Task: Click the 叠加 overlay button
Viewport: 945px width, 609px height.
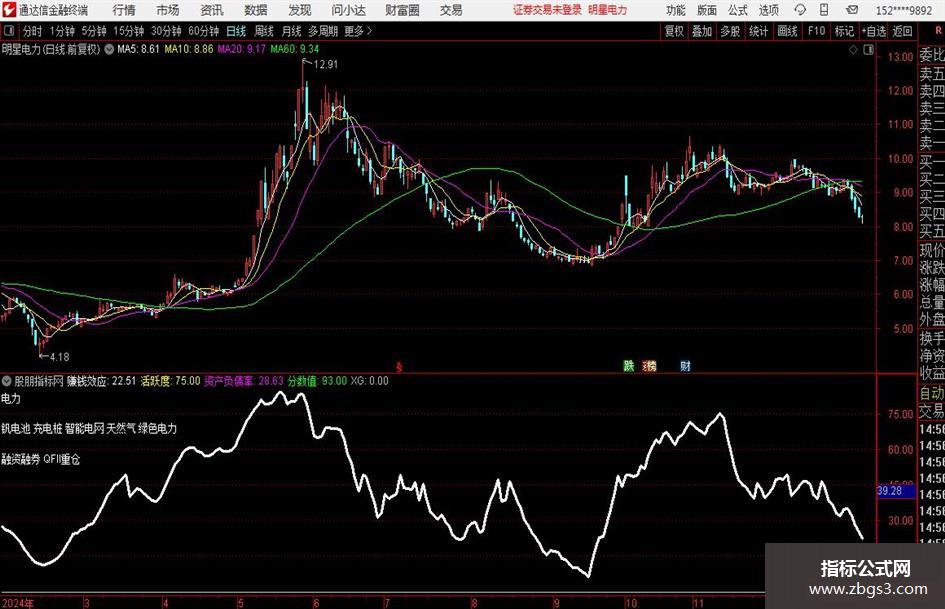Action: pos(702,31)
